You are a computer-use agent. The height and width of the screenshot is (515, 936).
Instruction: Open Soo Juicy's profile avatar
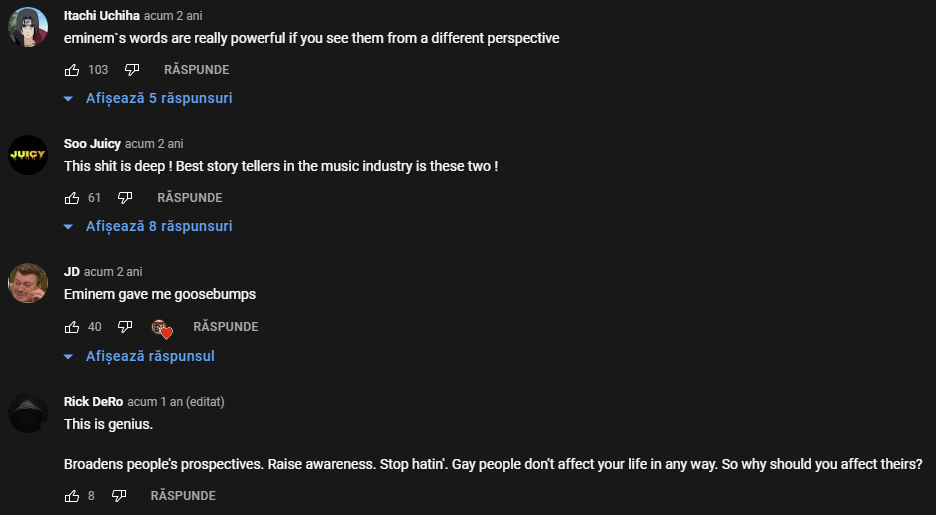(x=27, y=155)
